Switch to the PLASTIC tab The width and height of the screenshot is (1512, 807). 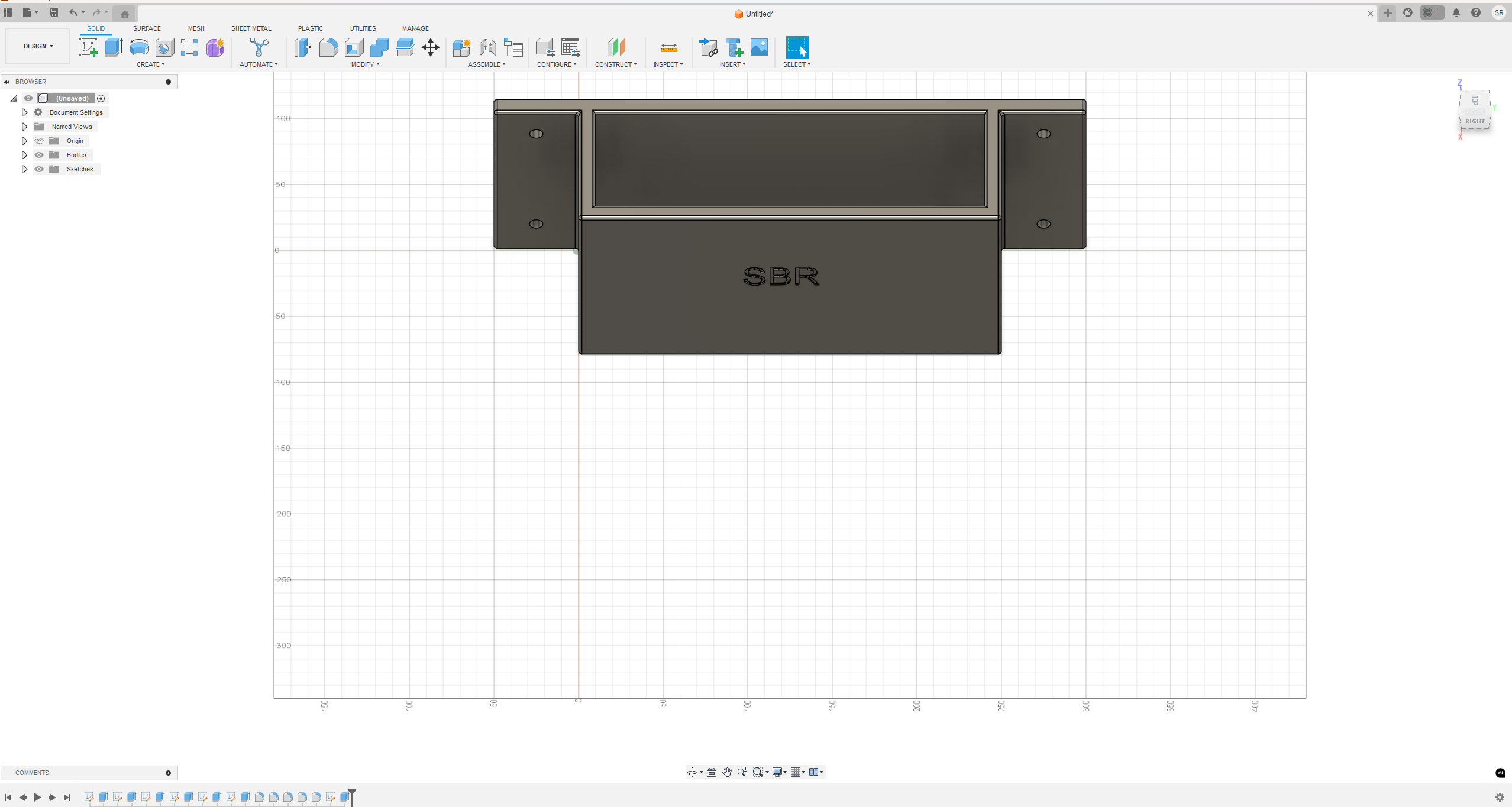tap(311, 28)
